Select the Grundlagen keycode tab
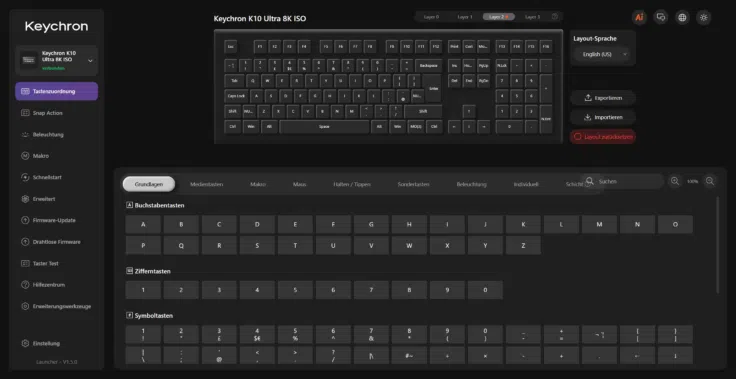736x379 pixels. (x=149, y=184)
